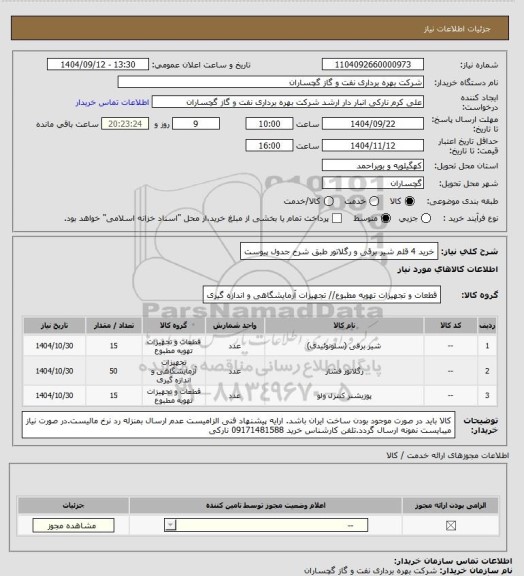Click the تاریخ نیاز column header

54,325
